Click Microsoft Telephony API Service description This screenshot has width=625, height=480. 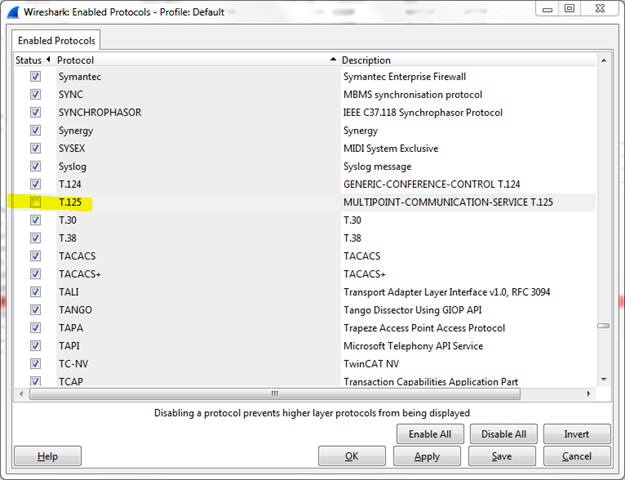click(x=413, y=346)
